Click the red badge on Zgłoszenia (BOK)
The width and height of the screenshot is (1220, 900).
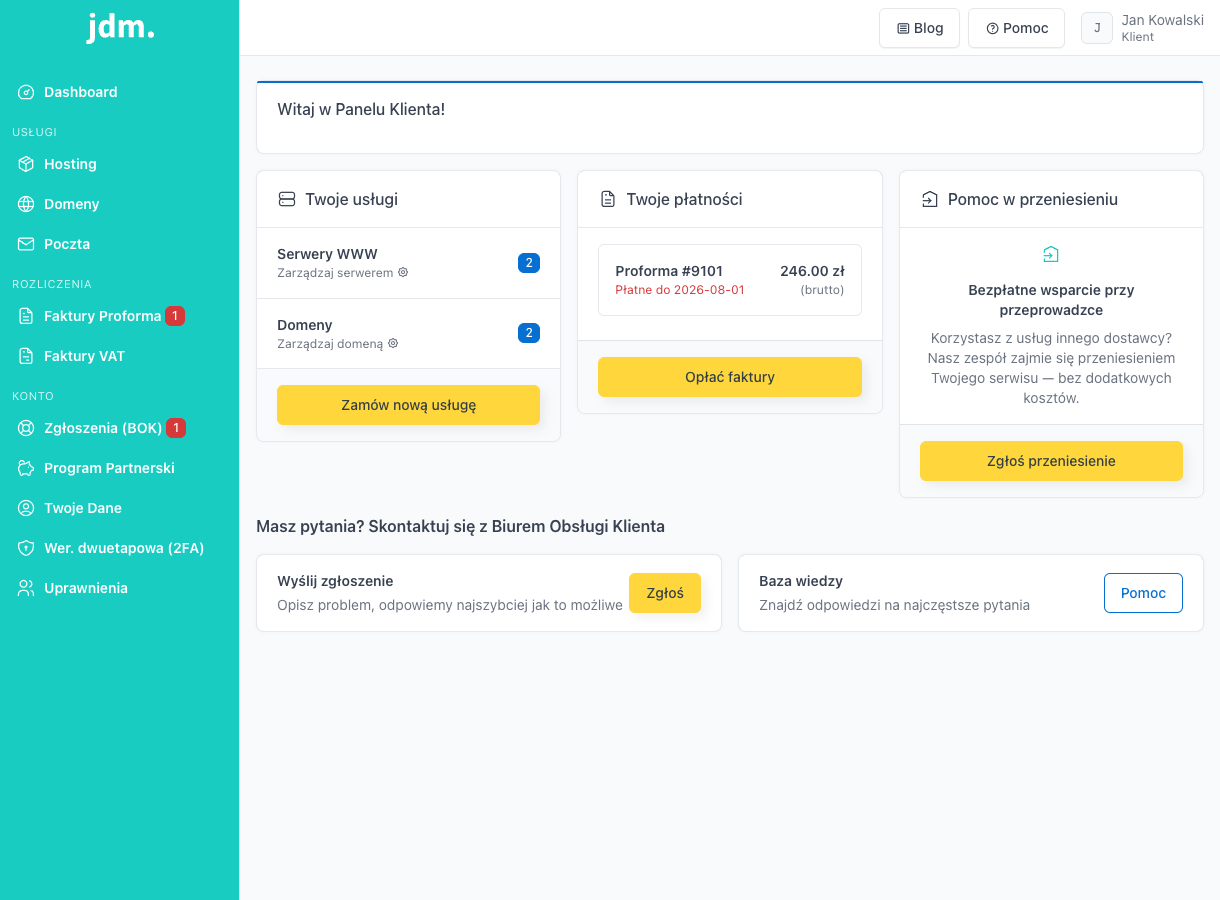(x=176, y=428)
